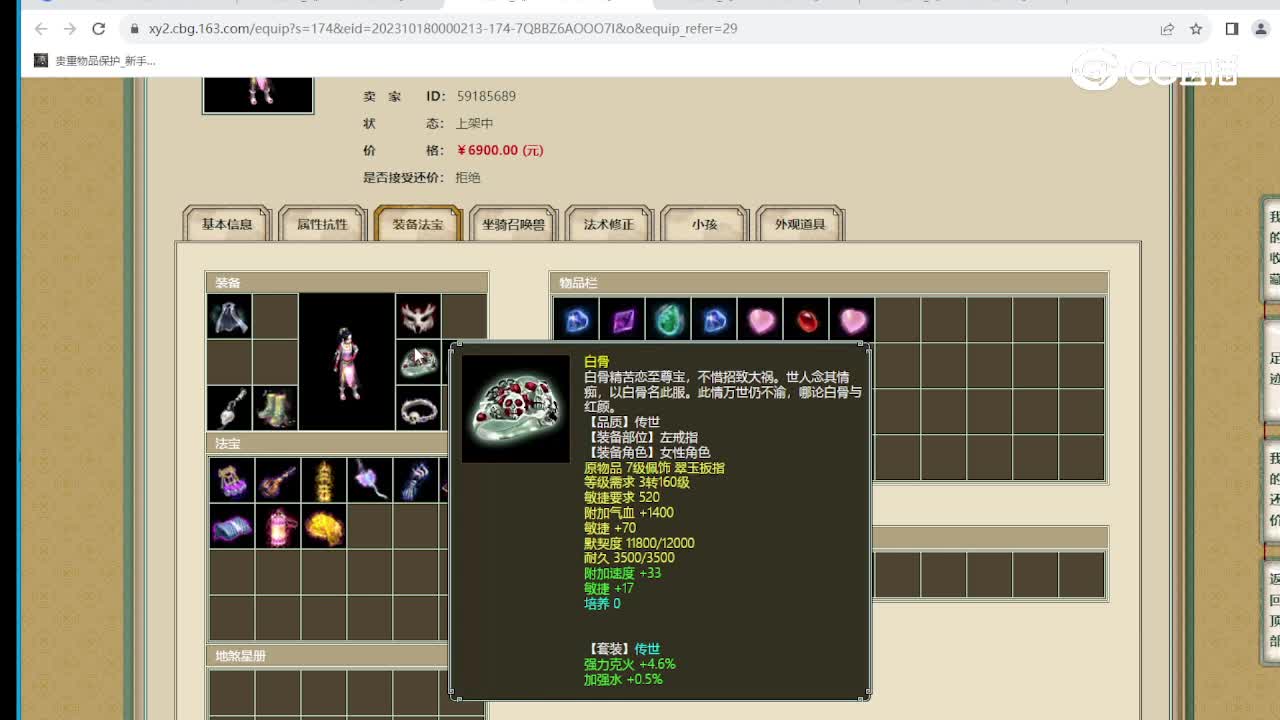Click the lute treasure icon in 法宝
This screenshot has height=720, width=1280.
click(x=277, y=481)
